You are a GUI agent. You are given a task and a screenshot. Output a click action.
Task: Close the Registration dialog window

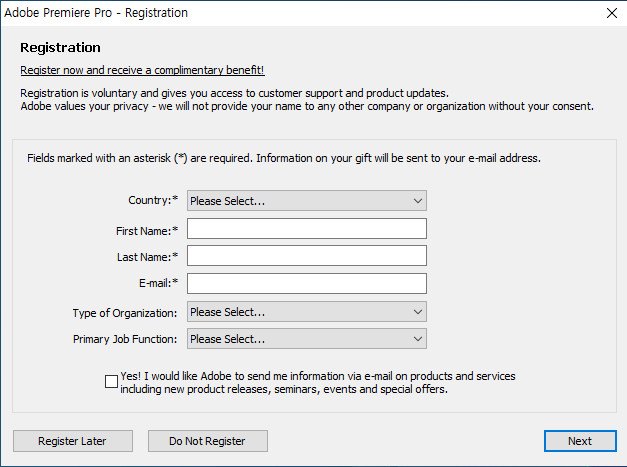pyautogui.click(x=611, y=13)
